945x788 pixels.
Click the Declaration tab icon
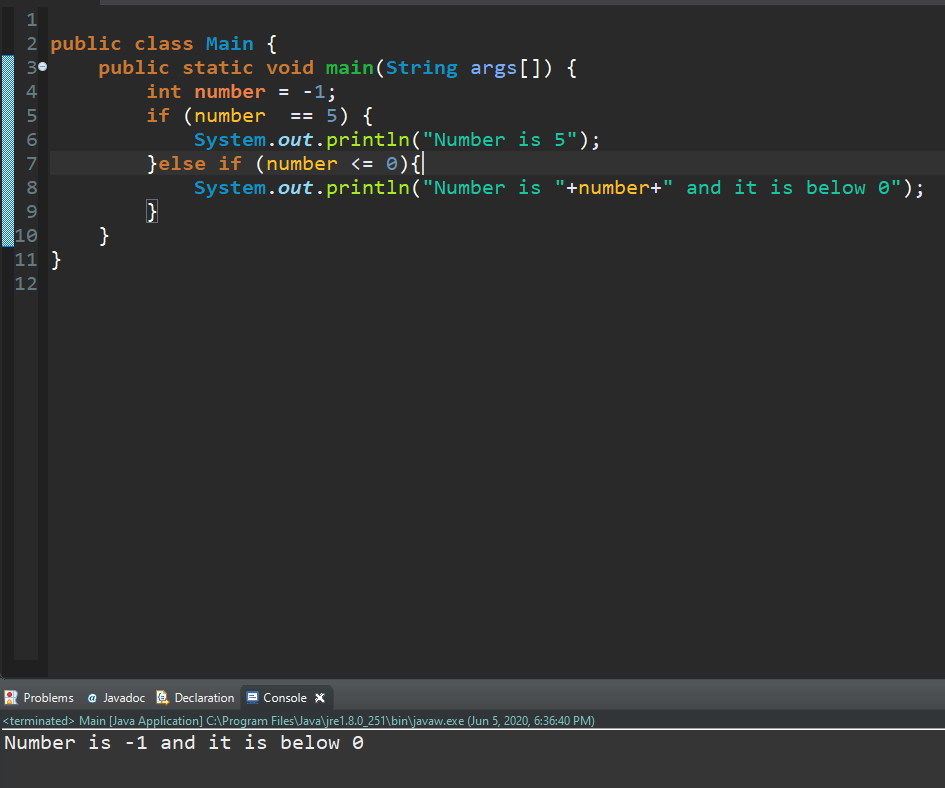click(163, 698)
